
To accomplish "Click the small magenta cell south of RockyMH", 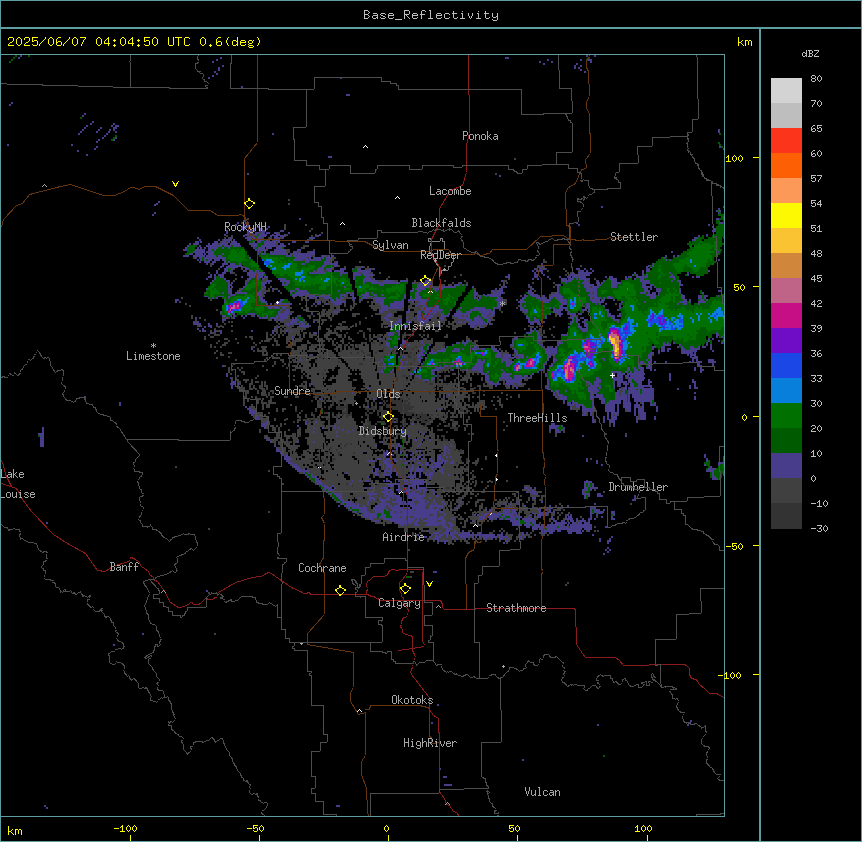I will [x=235, y=305].
